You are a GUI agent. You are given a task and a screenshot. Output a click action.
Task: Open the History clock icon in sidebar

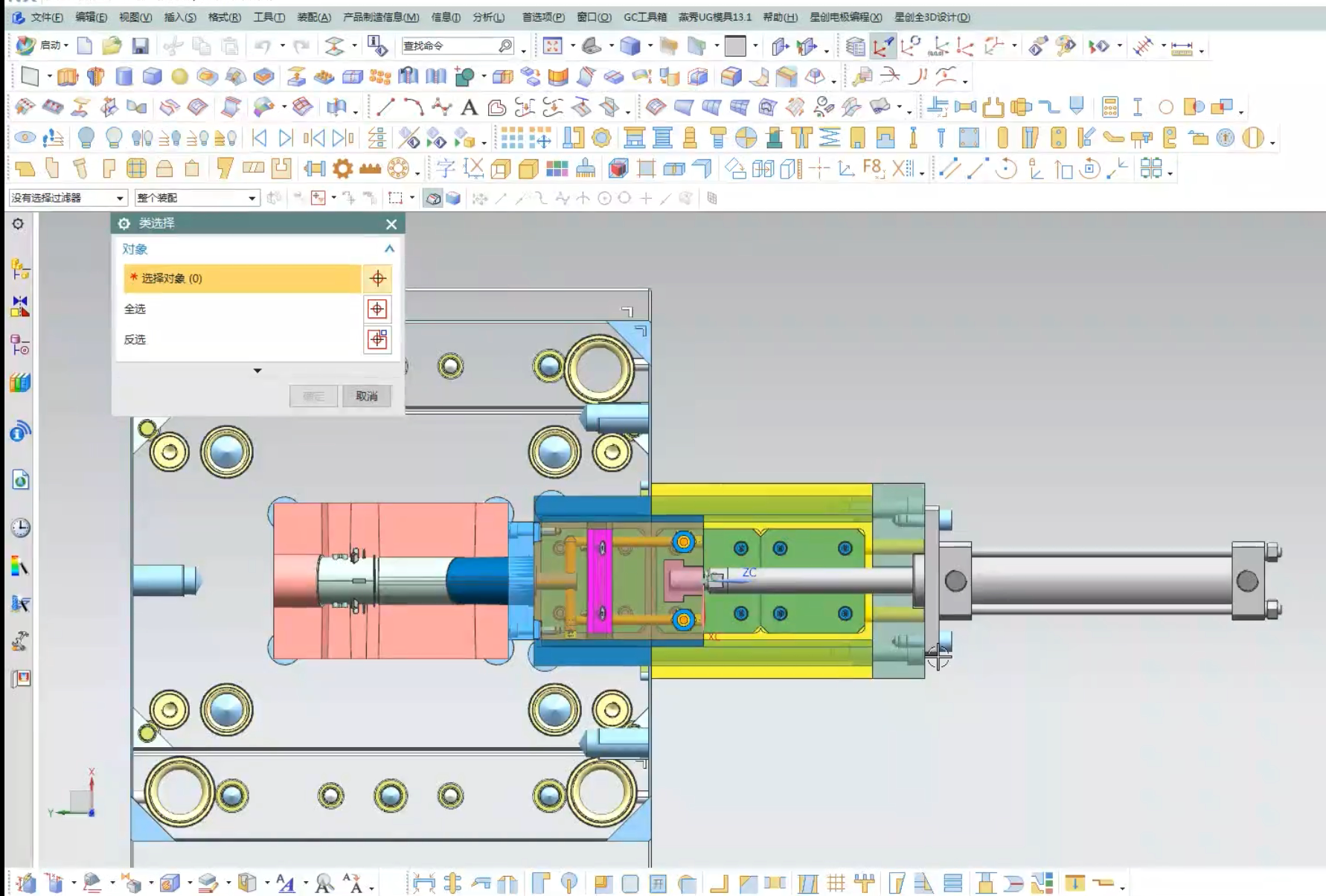pos(20,528)
